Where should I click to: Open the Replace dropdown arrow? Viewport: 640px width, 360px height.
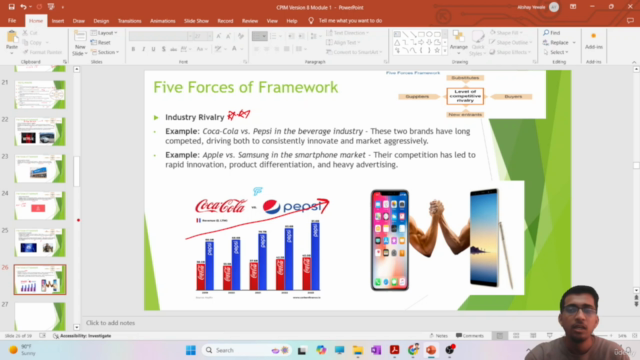point(574,42)
